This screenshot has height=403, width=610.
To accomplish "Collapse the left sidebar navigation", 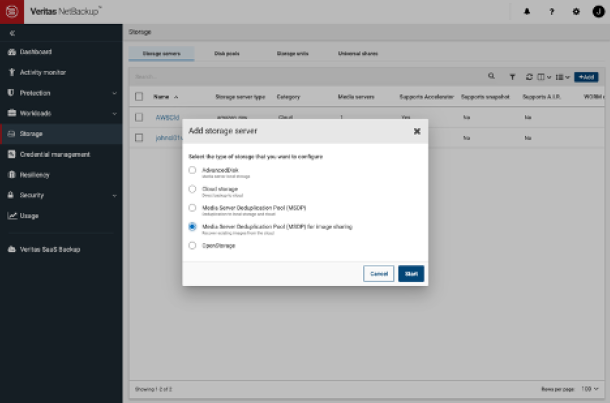I will [x=12, y=33].
